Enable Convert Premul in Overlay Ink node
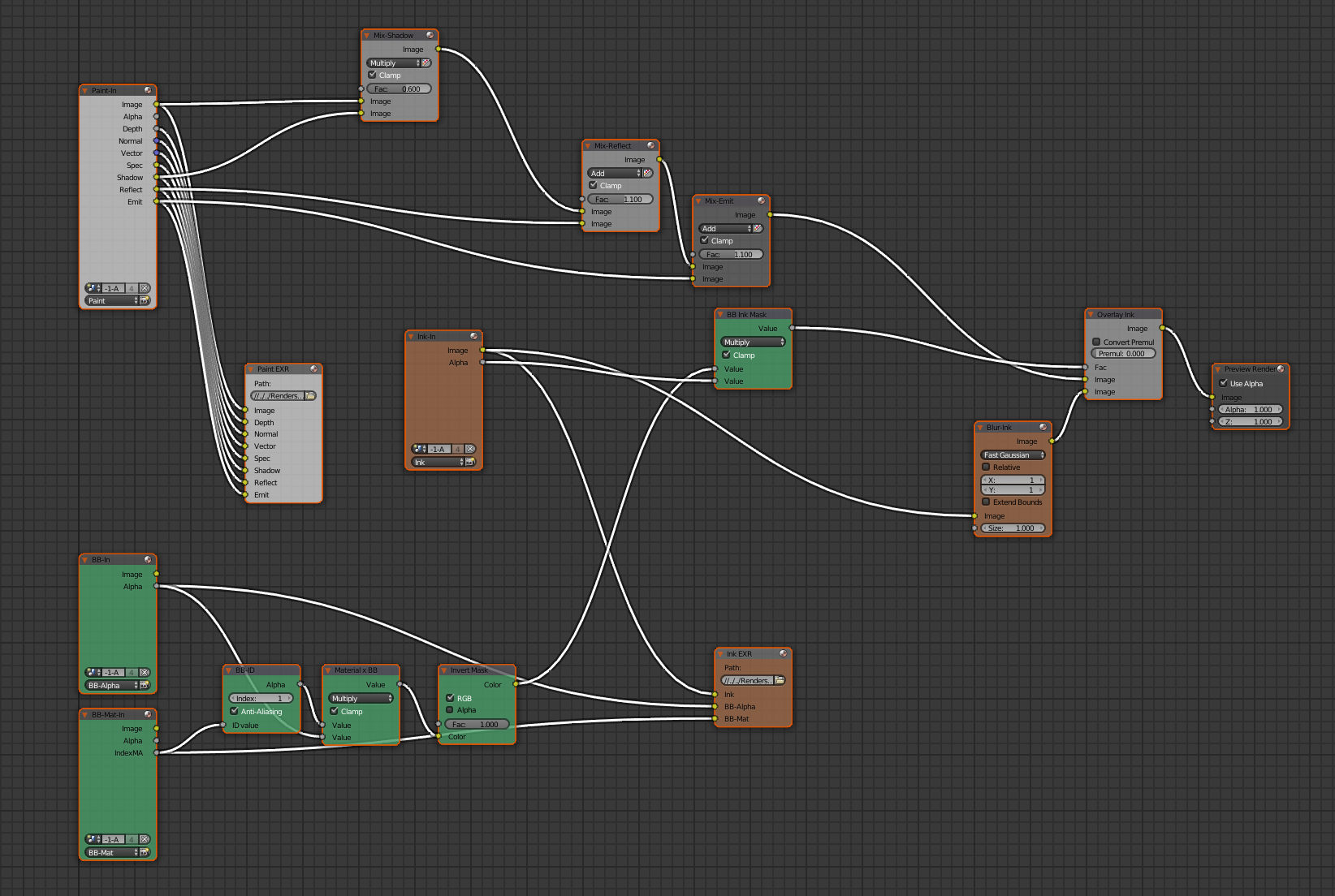Viewport: 1335px width, 896px height. coord(1096,342)
